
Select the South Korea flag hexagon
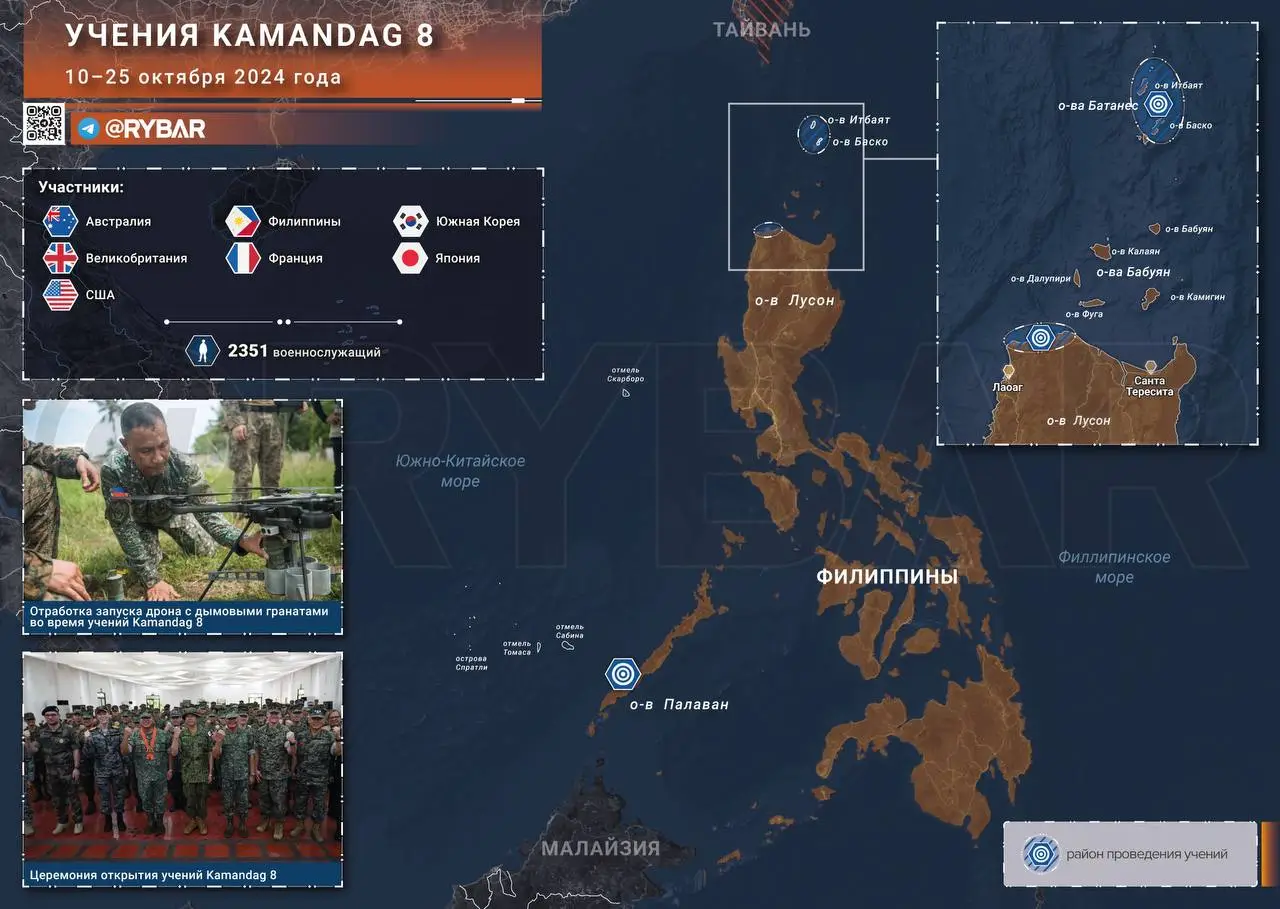tap(410, 221)
